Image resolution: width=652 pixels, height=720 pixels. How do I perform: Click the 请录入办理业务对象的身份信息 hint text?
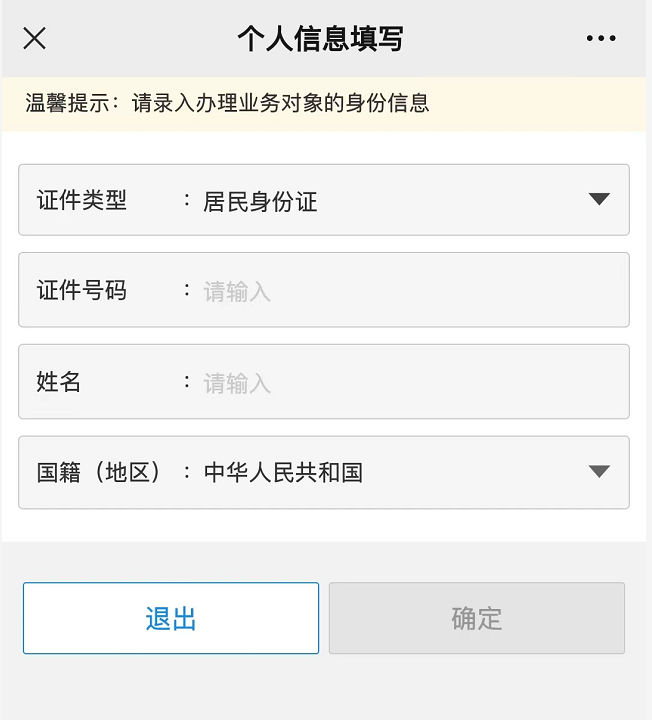coord(280,104)
